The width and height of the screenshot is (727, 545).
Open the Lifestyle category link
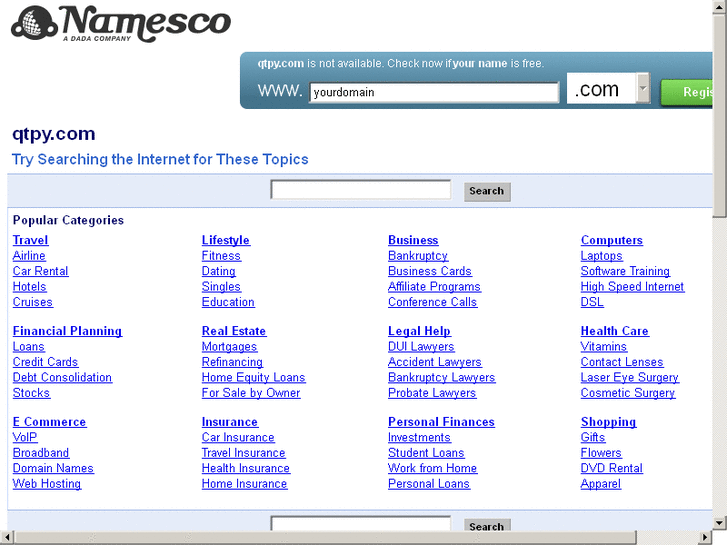click(x=226, y=240)
